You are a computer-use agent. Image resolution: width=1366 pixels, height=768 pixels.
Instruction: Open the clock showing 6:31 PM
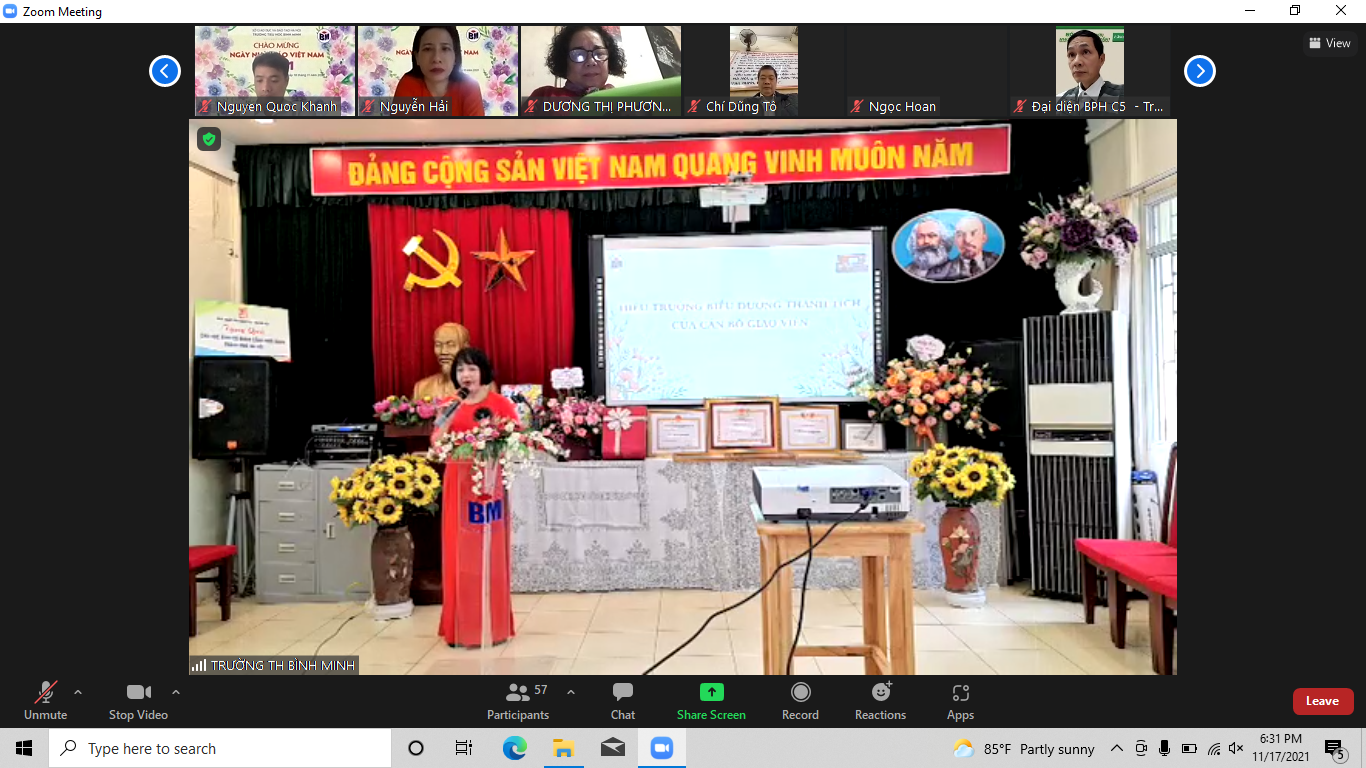(1280, 748)
